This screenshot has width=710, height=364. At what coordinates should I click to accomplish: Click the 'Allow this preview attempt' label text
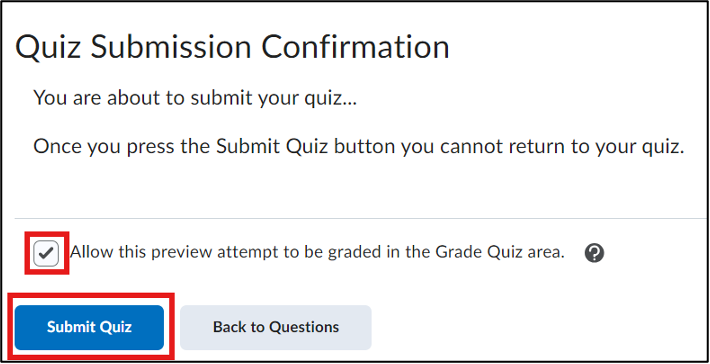click(x=317, y=253)
